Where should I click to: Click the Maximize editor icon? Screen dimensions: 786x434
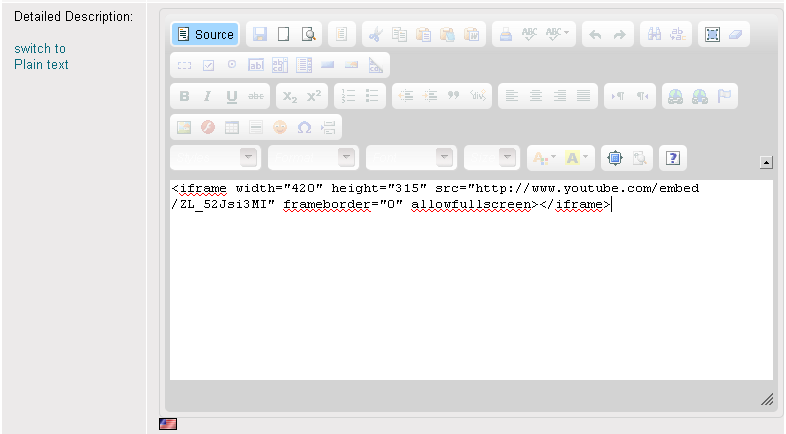[614, 157]
